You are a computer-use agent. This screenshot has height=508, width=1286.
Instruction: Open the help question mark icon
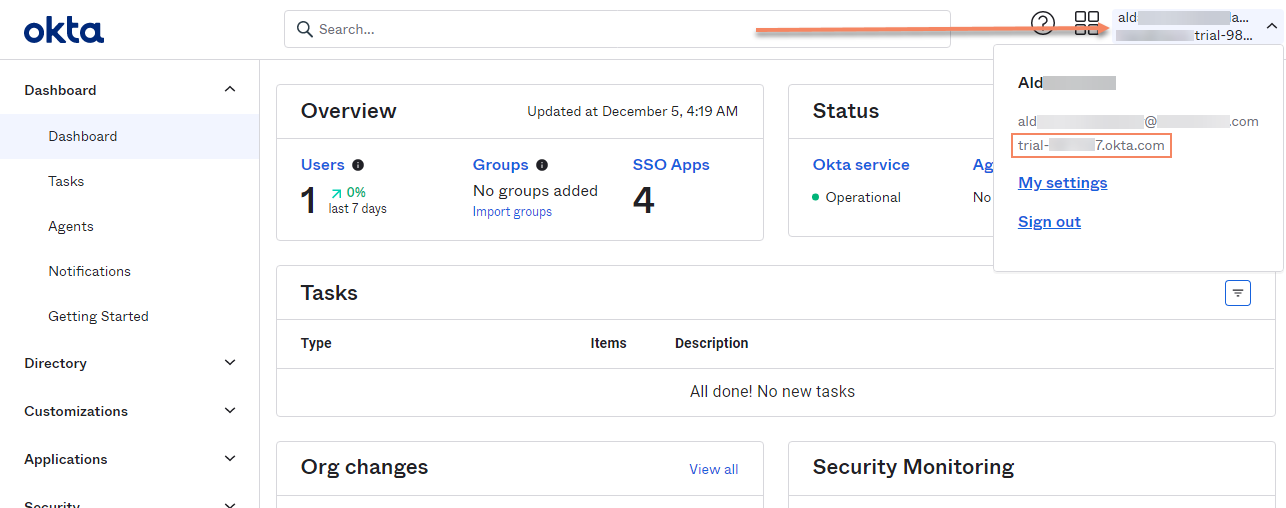click(x=1042, y=24)
